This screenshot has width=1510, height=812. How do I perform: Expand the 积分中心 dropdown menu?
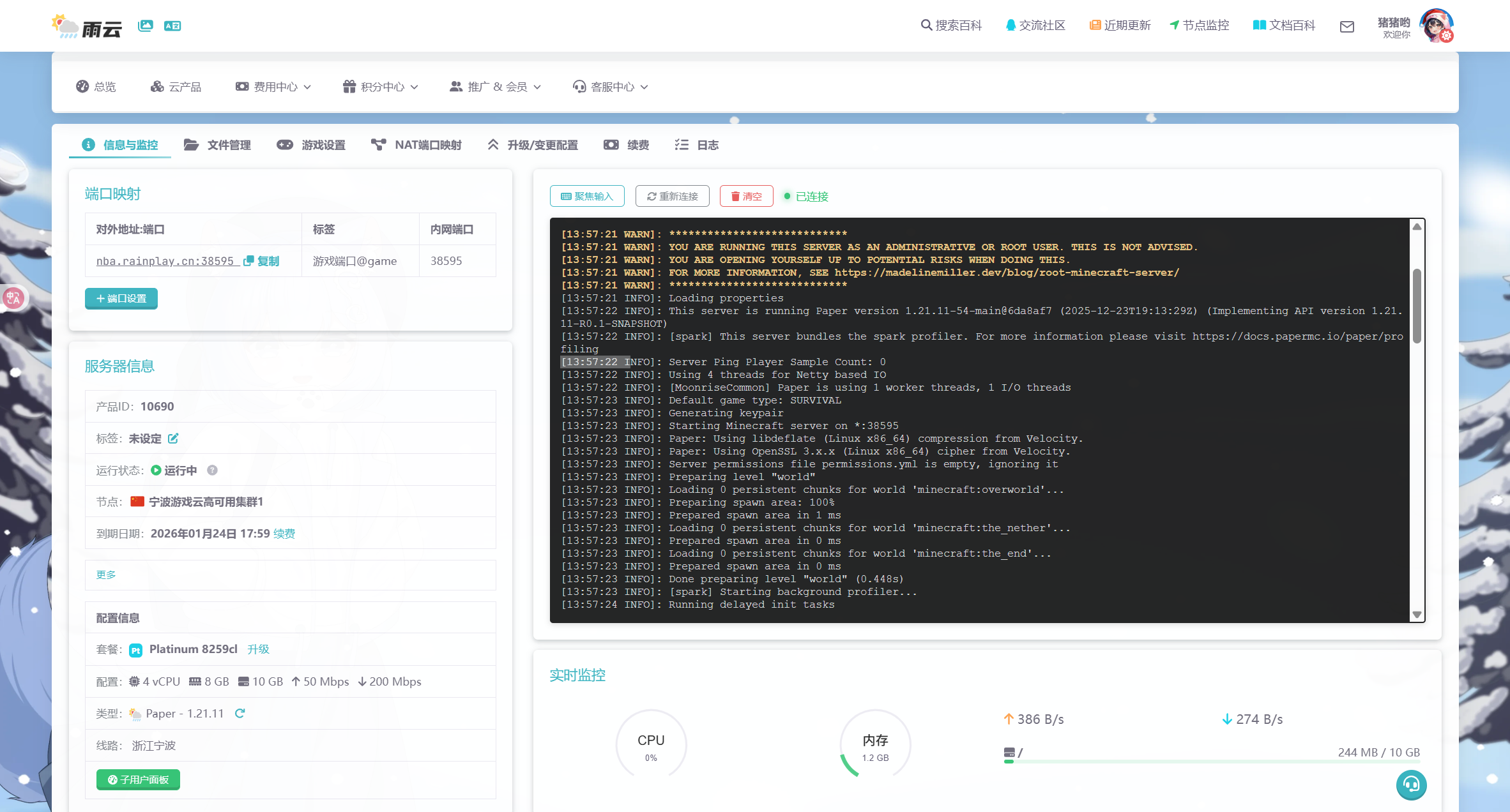tap(381, 87)
